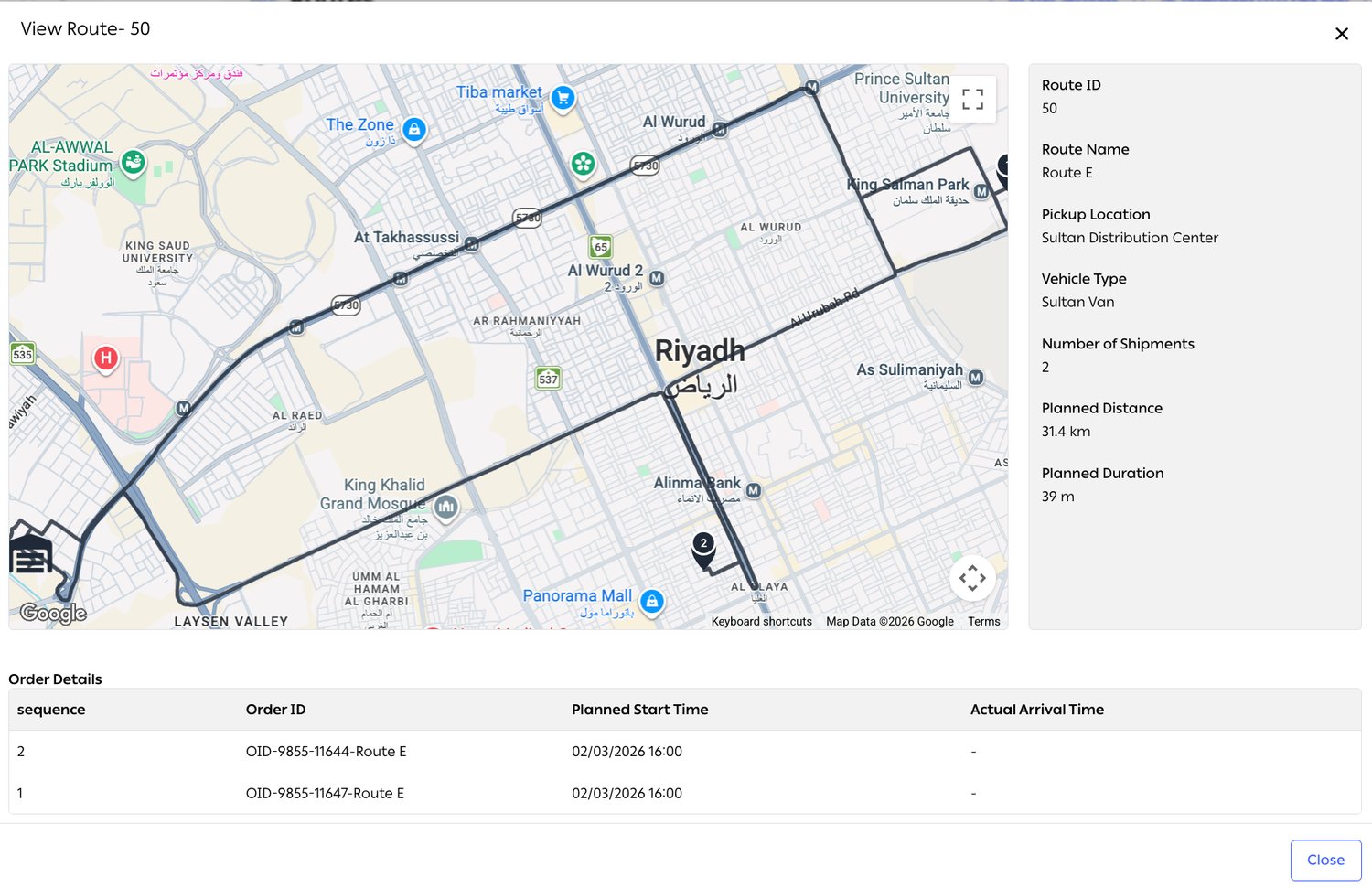The height and width of the screenshot is (888, 1372).
Task: Click Planned Start Time column header
Action: (640, 710)
